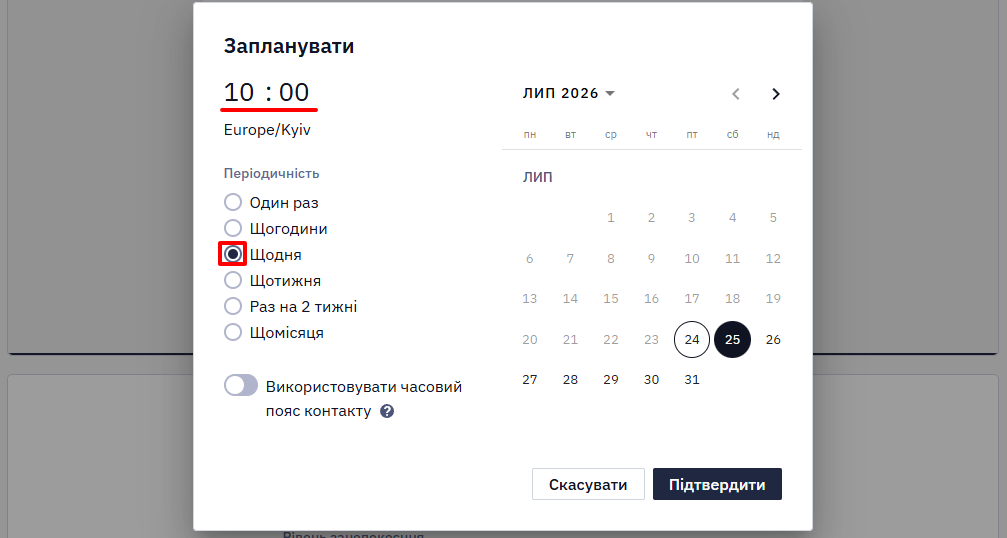
Task: Pick date 27 in calendar
Action: click(x=530, y=380)
